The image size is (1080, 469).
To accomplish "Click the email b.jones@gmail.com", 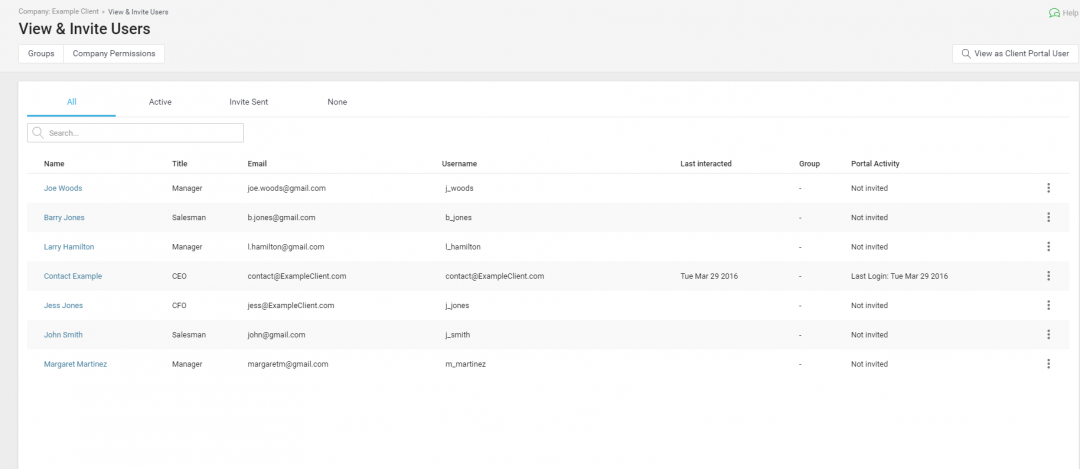I will (x=282, y=217).
